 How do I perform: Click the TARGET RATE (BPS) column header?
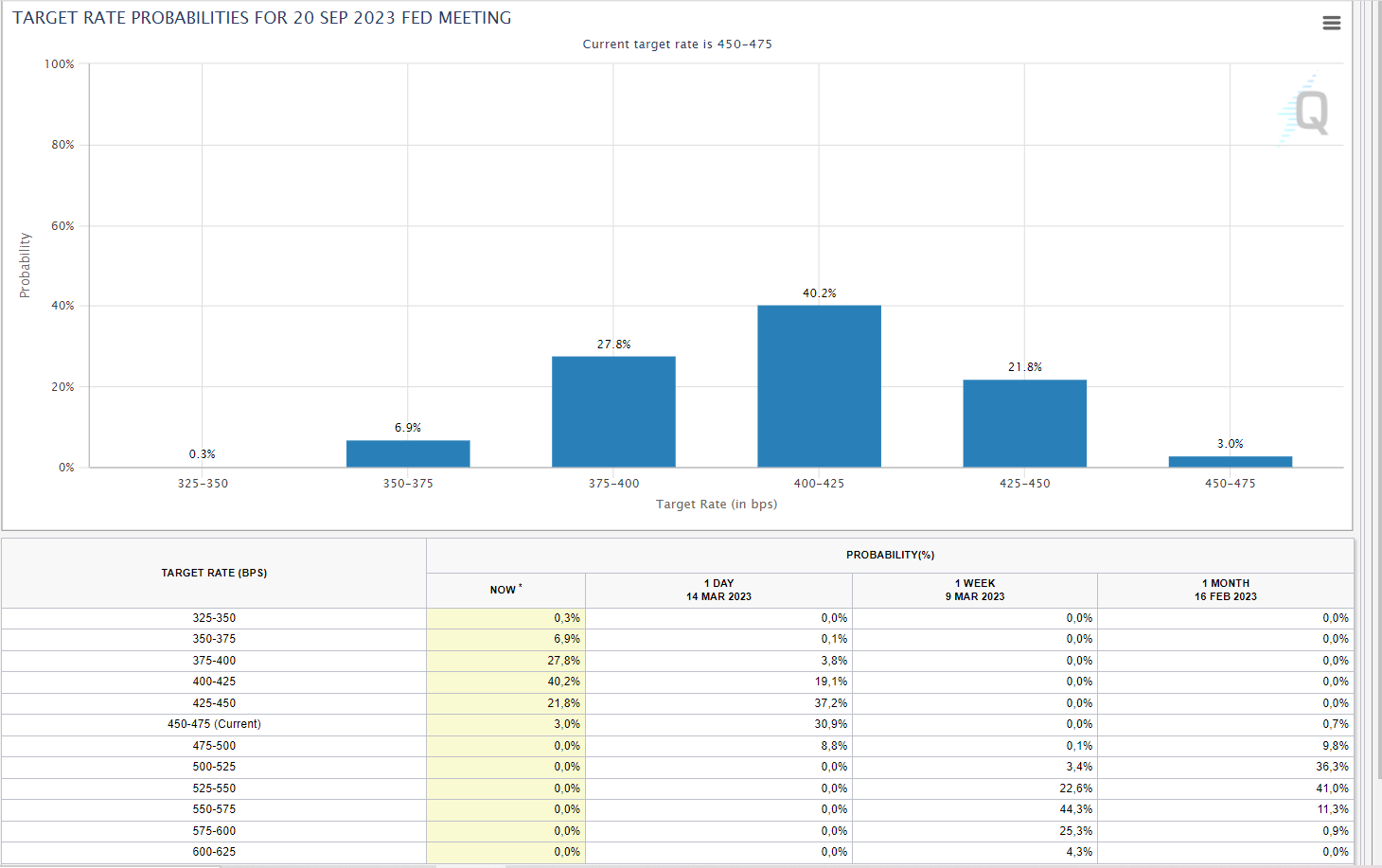[214, 573]
